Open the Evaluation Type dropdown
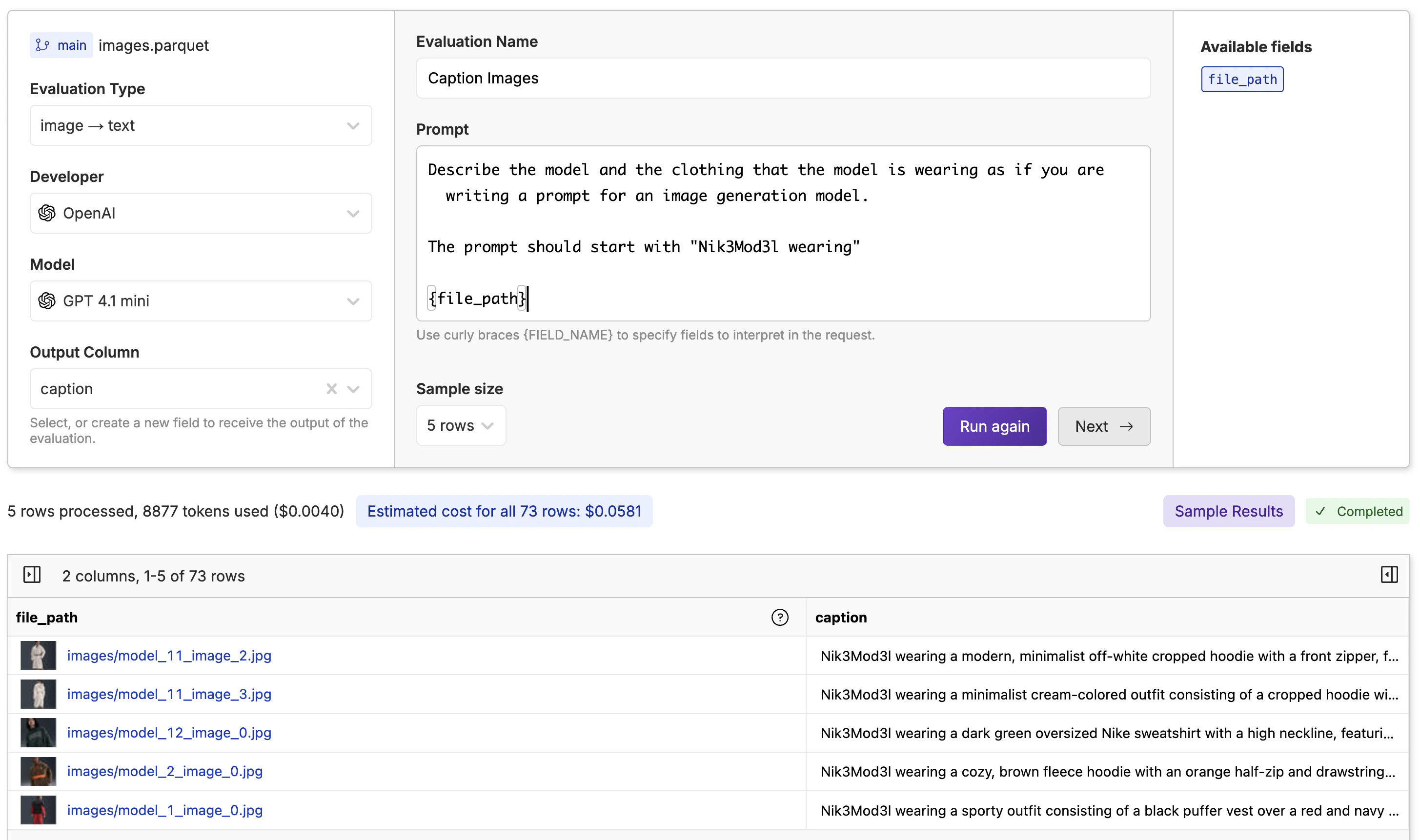 [201, 126]
